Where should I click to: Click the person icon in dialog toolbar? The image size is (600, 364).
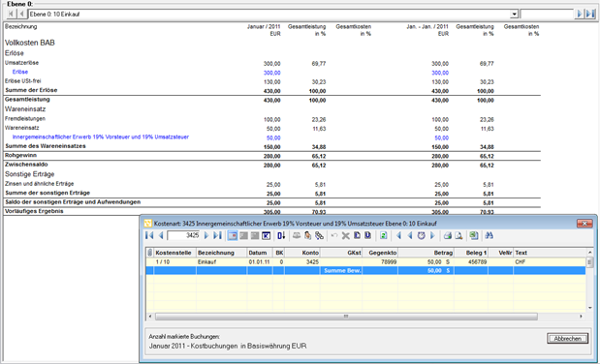[x=308, y=235]
